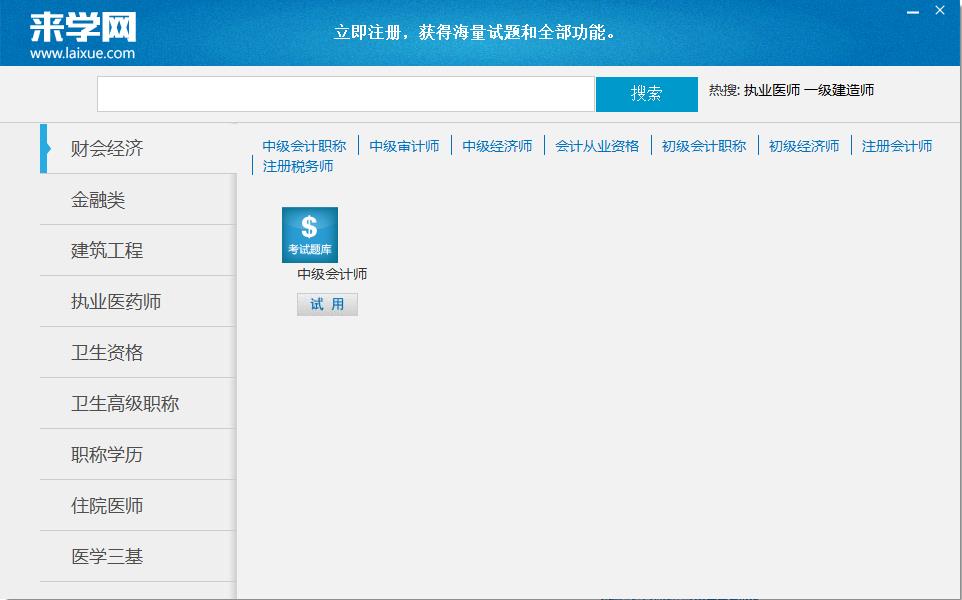This screenshot has width=962, height=600.
Task: Click the 搜索 search button
Action: [x=647, y=94]
